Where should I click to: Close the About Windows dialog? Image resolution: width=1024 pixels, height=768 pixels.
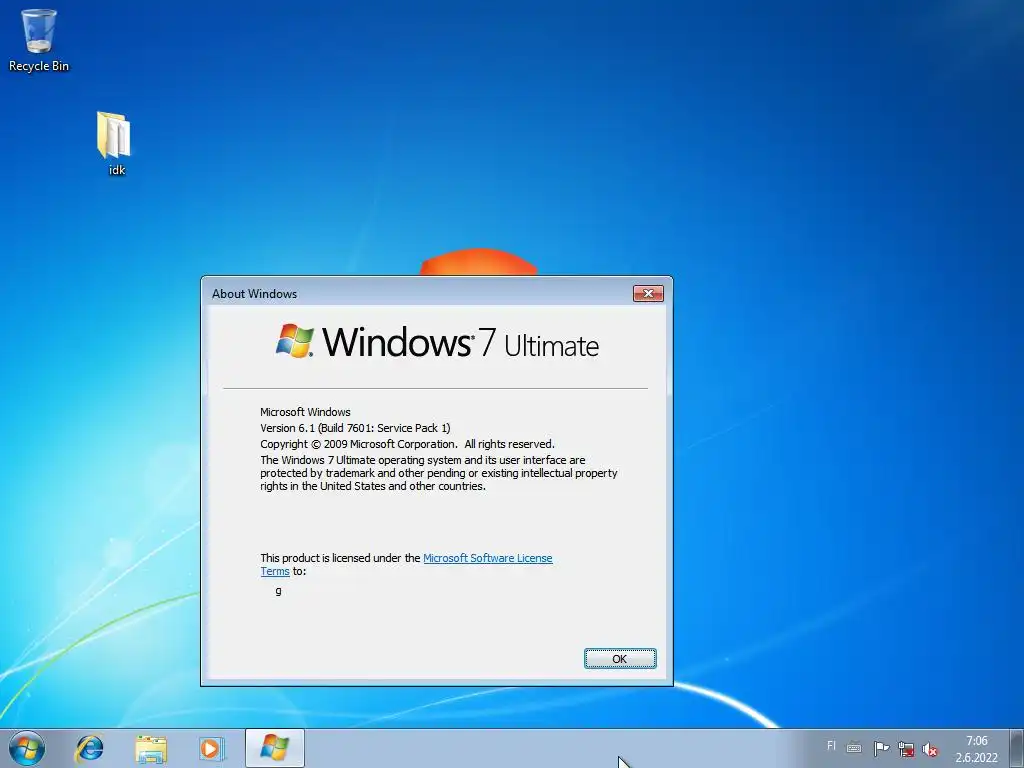point(648,294)
